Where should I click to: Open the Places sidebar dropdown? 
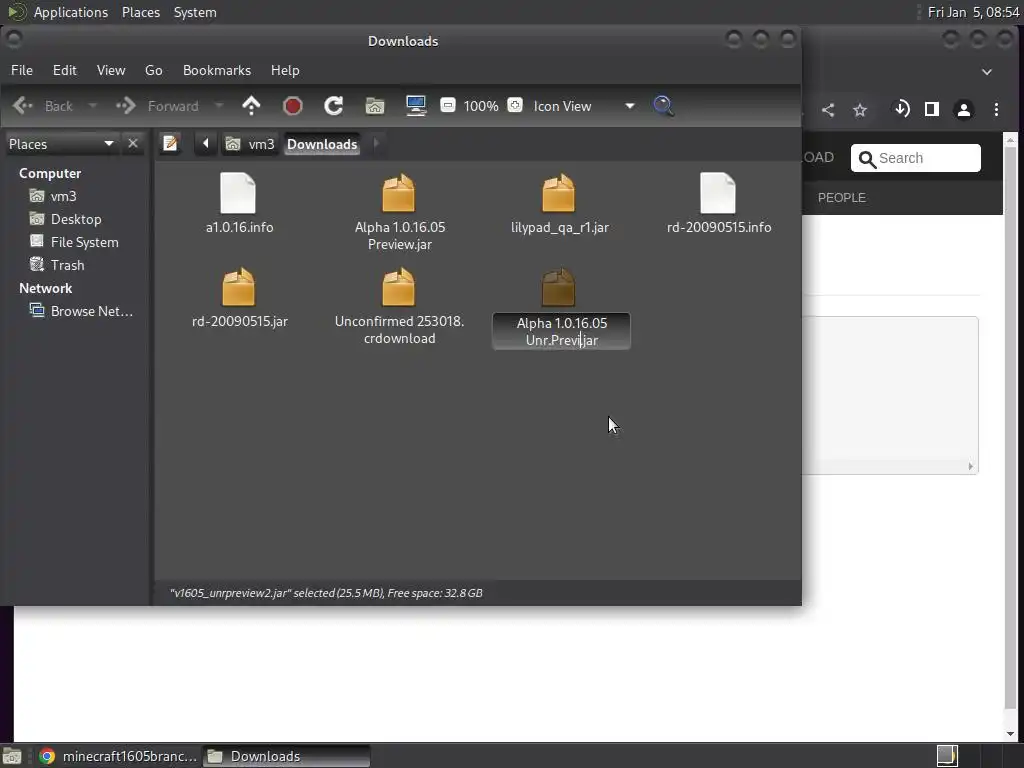[x=61, y=144]
